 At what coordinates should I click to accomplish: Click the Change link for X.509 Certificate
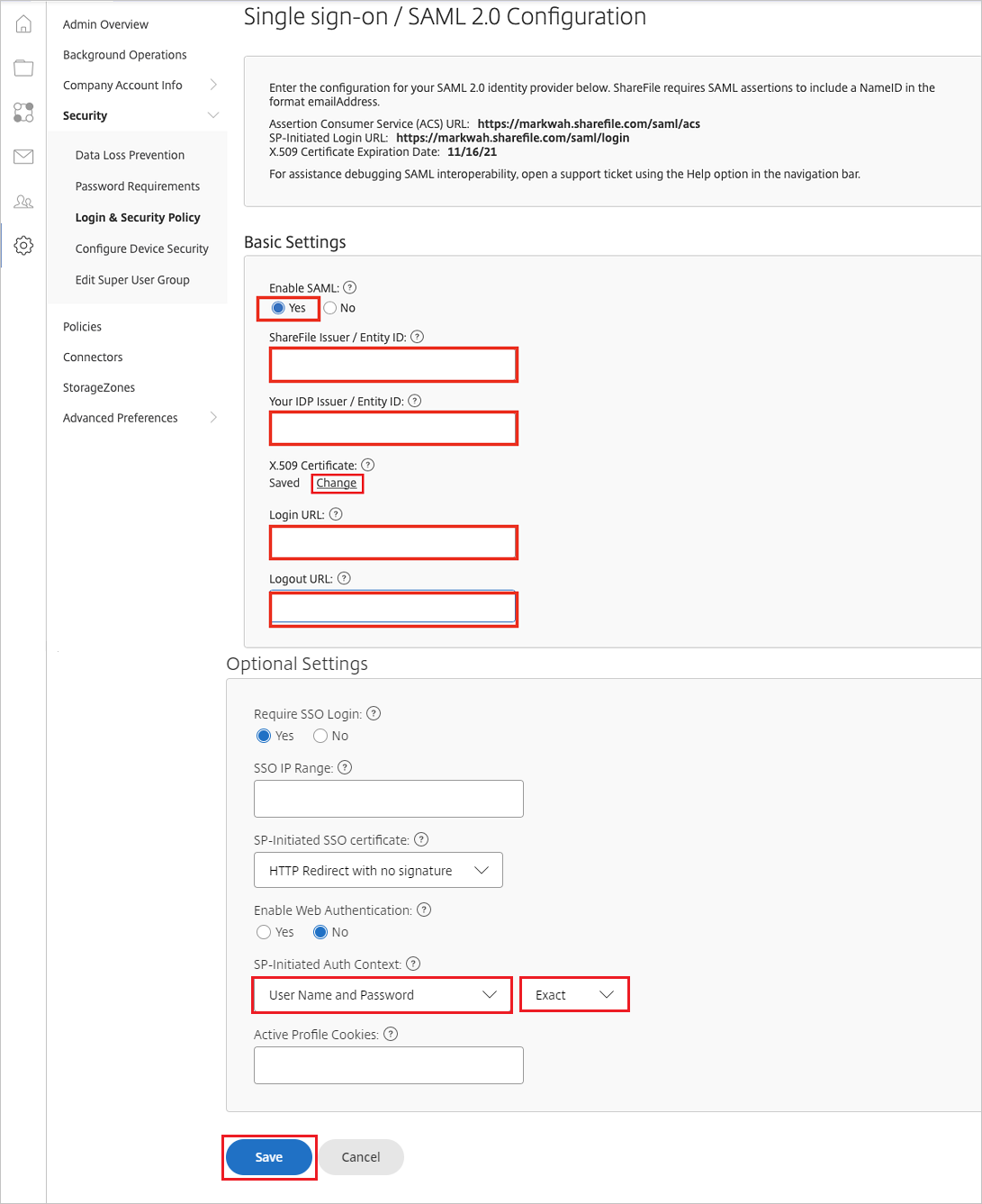click(x=337, y=483)
